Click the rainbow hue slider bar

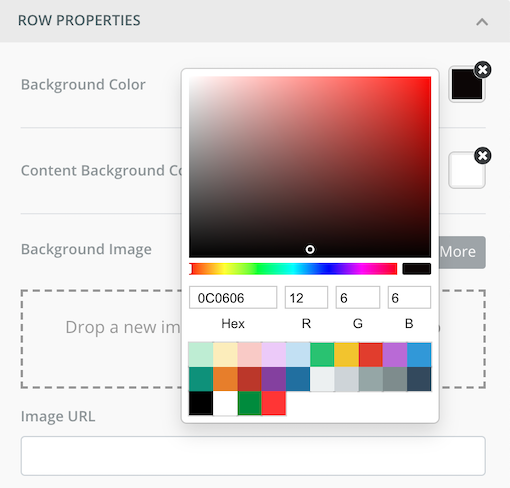[293, 269]
